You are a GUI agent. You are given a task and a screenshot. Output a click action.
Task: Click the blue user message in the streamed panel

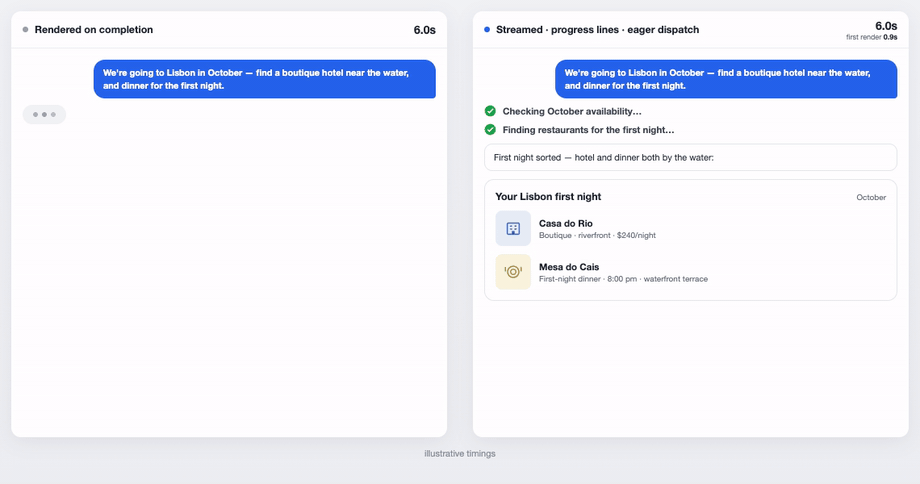click(x=726, y=79)
